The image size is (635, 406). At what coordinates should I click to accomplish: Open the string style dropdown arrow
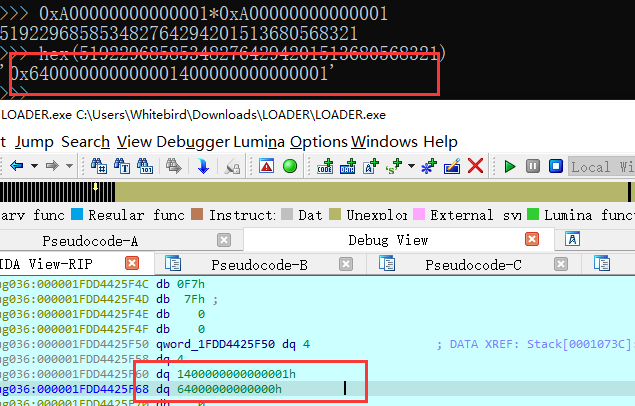pyautogui.click(x=411, y=166)
